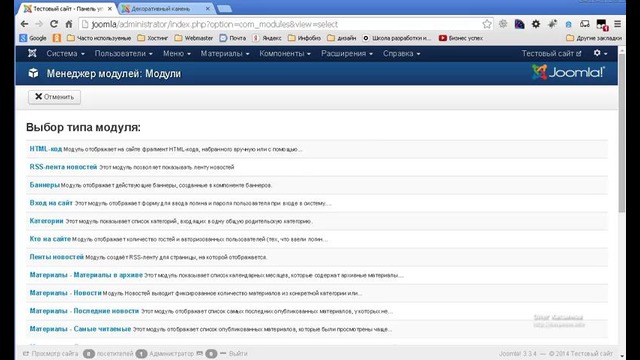The image size is (640, 360).
Task: Click the page vertical scrollbar thumb
Action: tap(622, 133)
